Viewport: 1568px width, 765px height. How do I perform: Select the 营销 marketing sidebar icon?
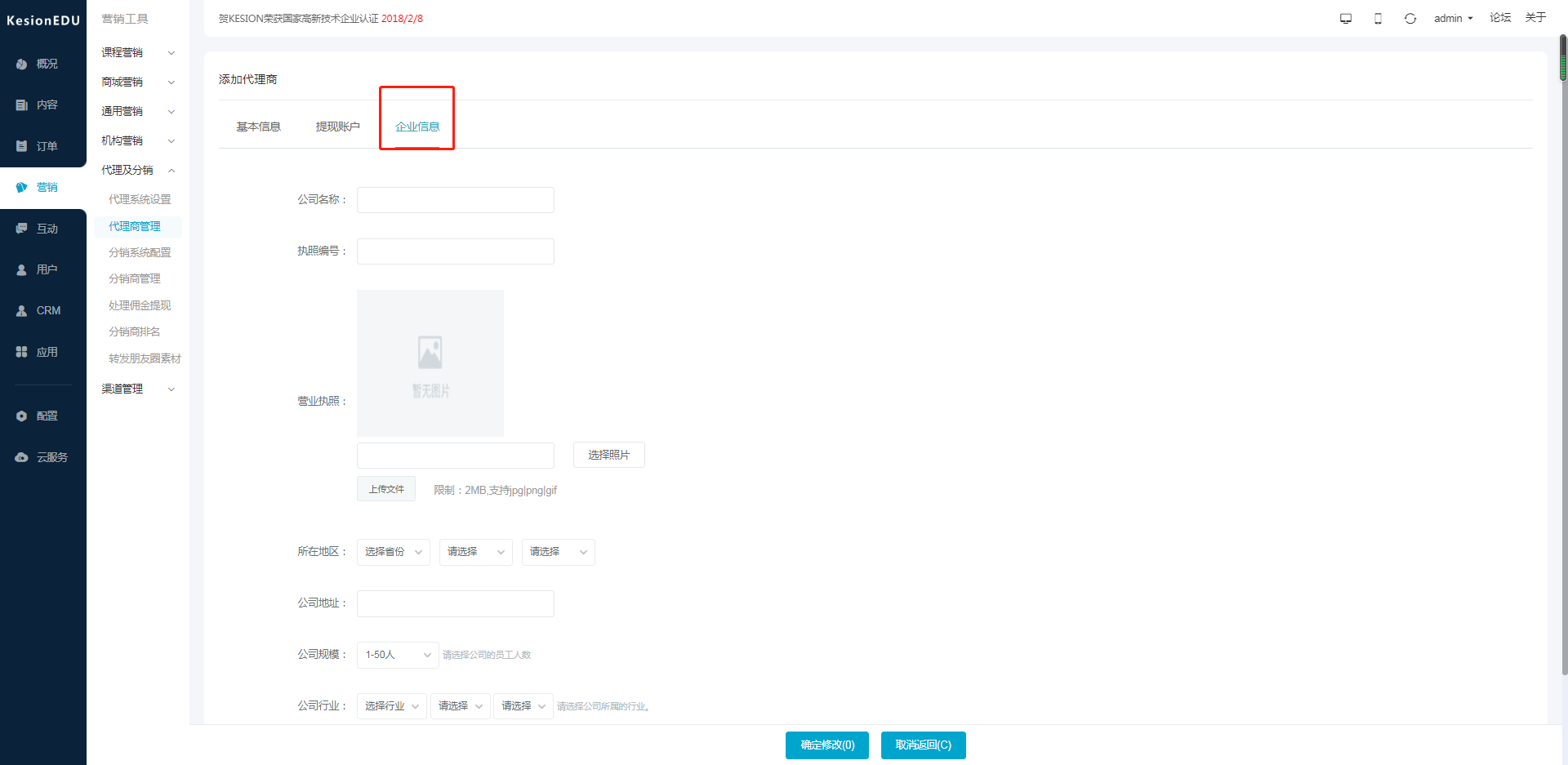pyautogui.click(x=22, y=187)
